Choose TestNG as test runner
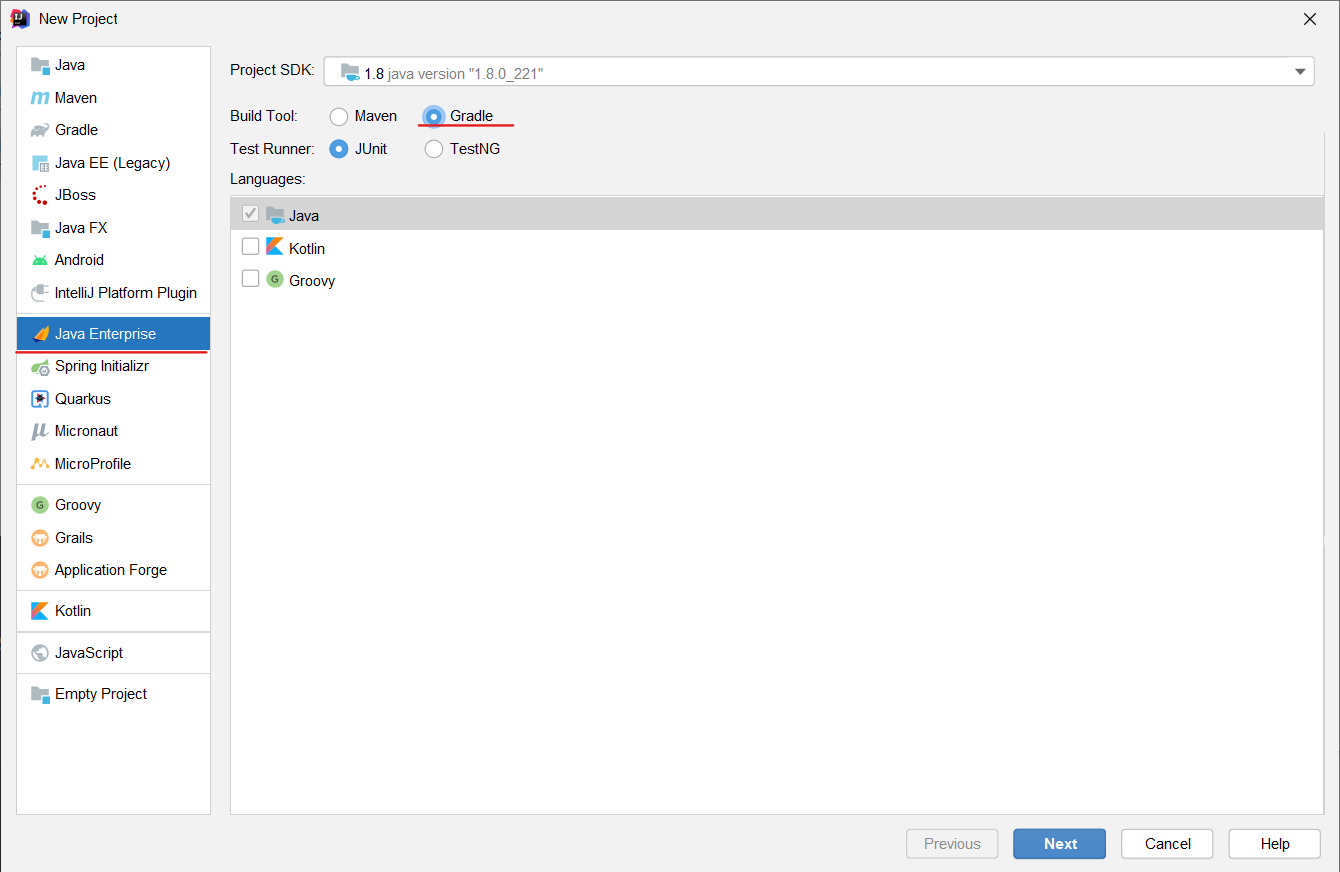The width and height of the screenshot is (1340, 872). point(434,149)
